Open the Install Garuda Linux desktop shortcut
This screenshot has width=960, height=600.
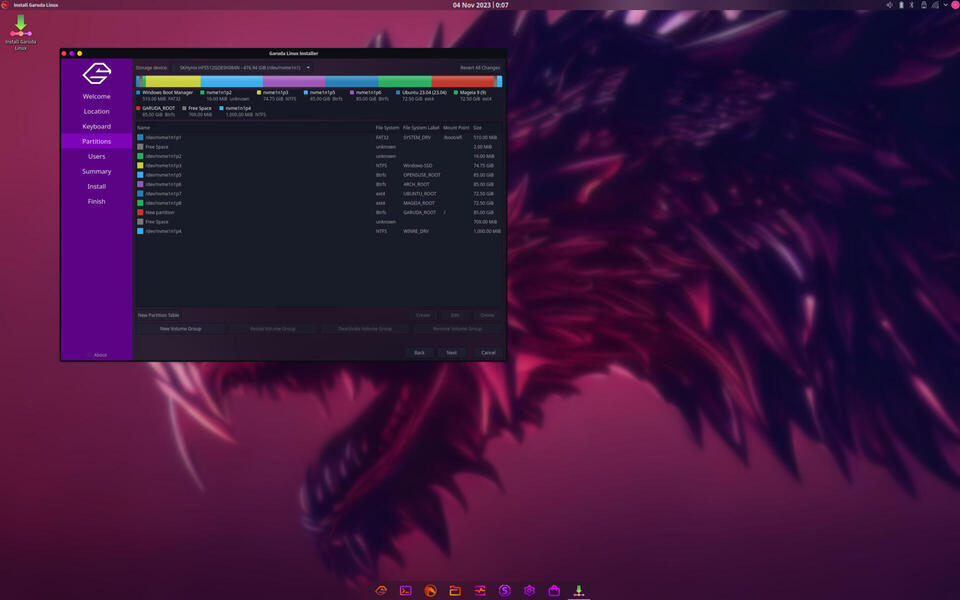(x=21, y=32)
